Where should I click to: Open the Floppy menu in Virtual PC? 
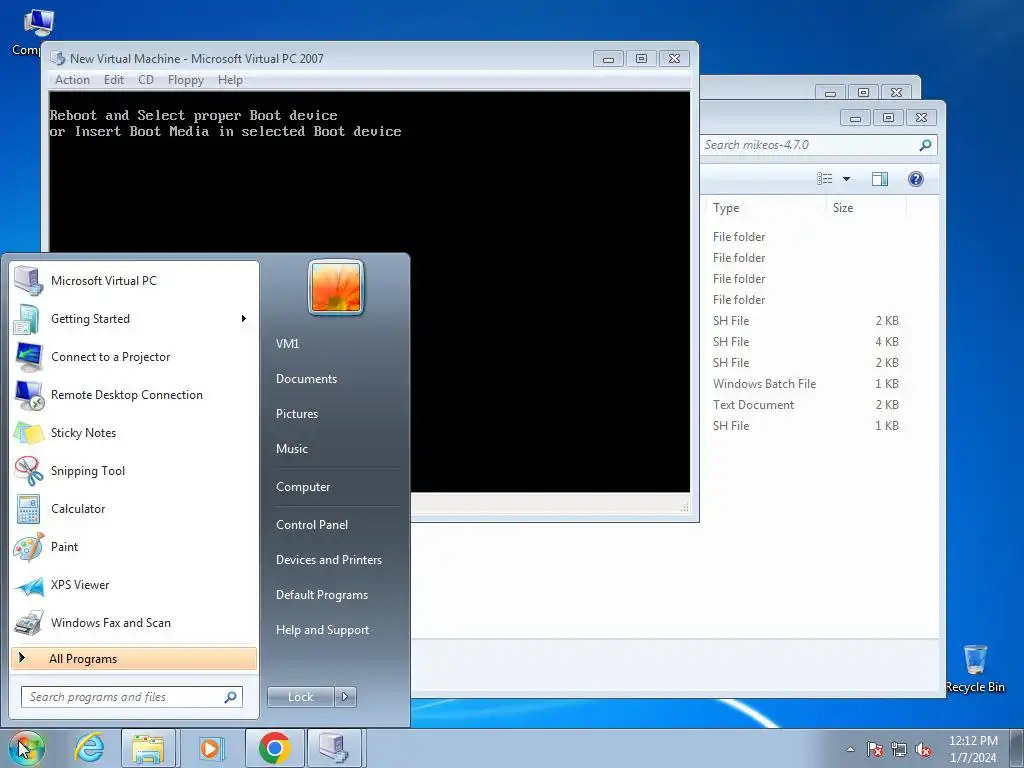[185, 80]
